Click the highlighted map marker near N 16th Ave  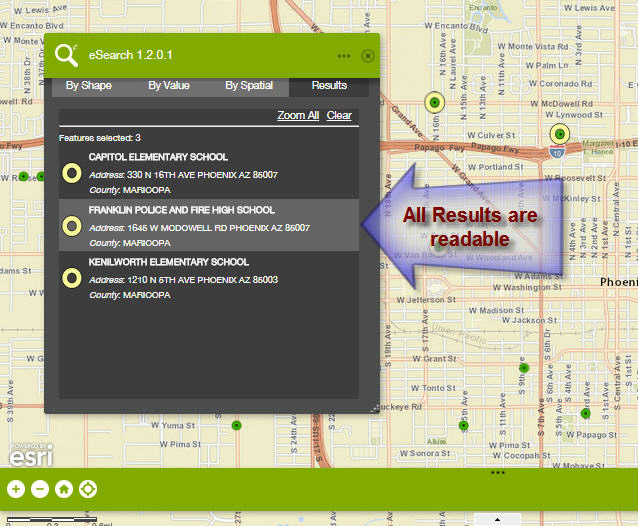435,102
